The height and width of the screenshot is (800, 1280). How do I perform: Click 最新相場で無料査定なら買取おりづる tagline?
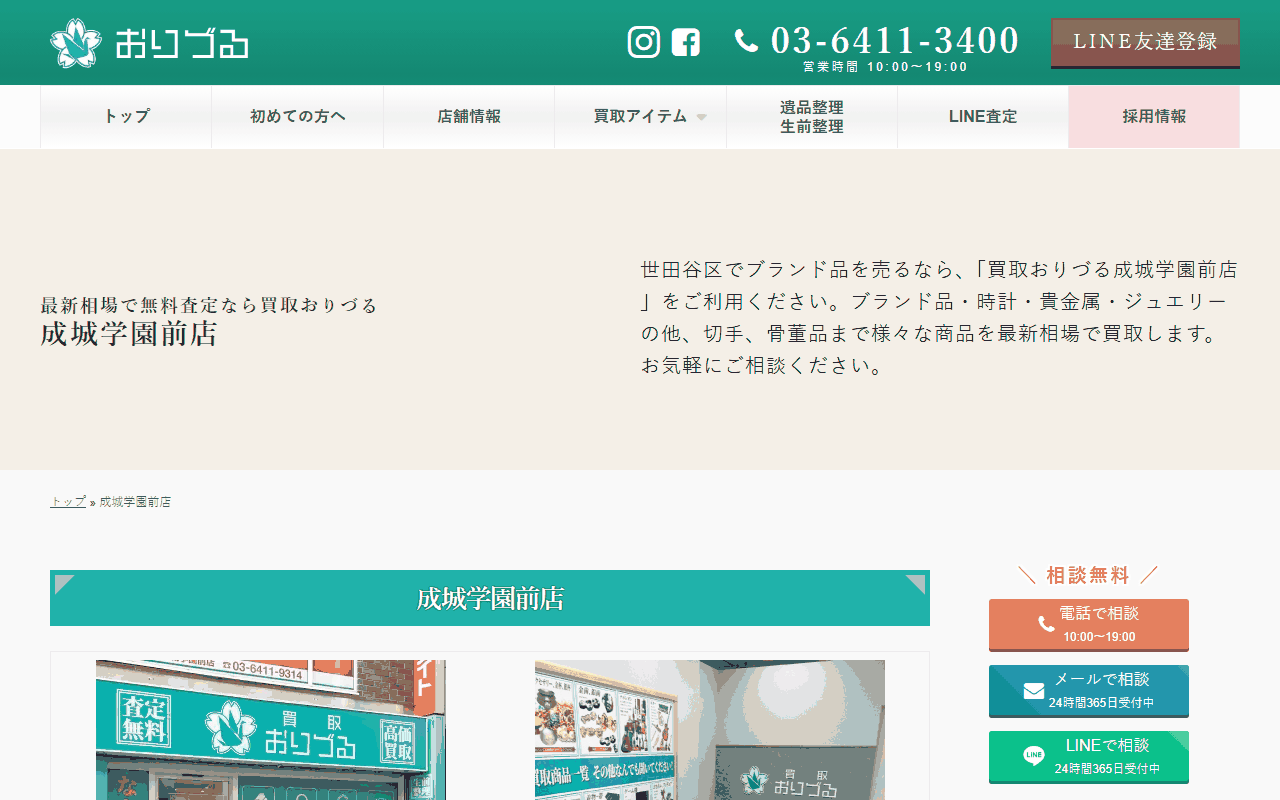pos(209,305)
